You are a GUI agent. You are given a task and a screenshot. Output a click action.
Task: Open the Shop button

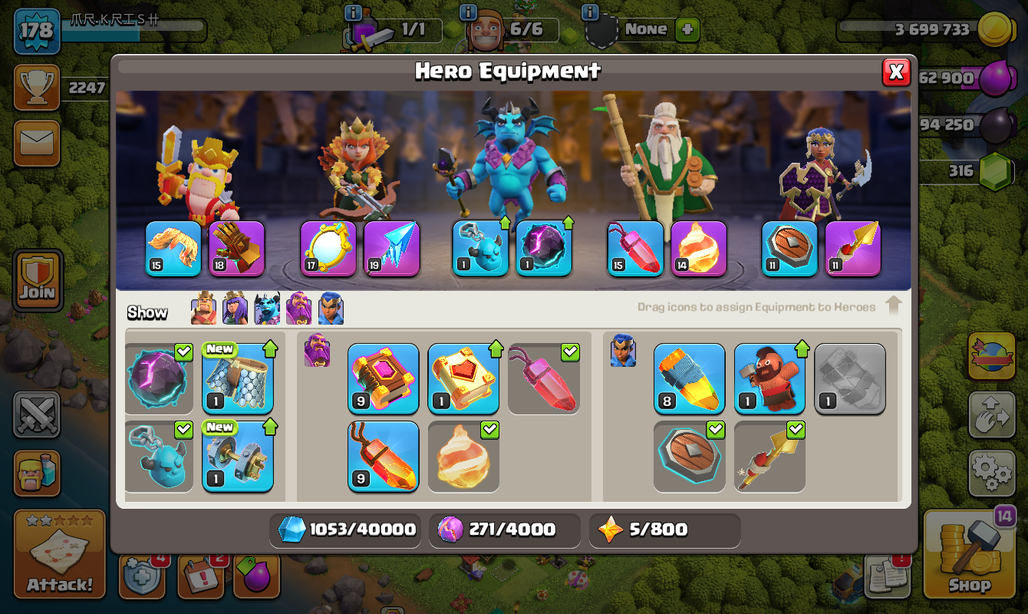(x=969, y=554)
